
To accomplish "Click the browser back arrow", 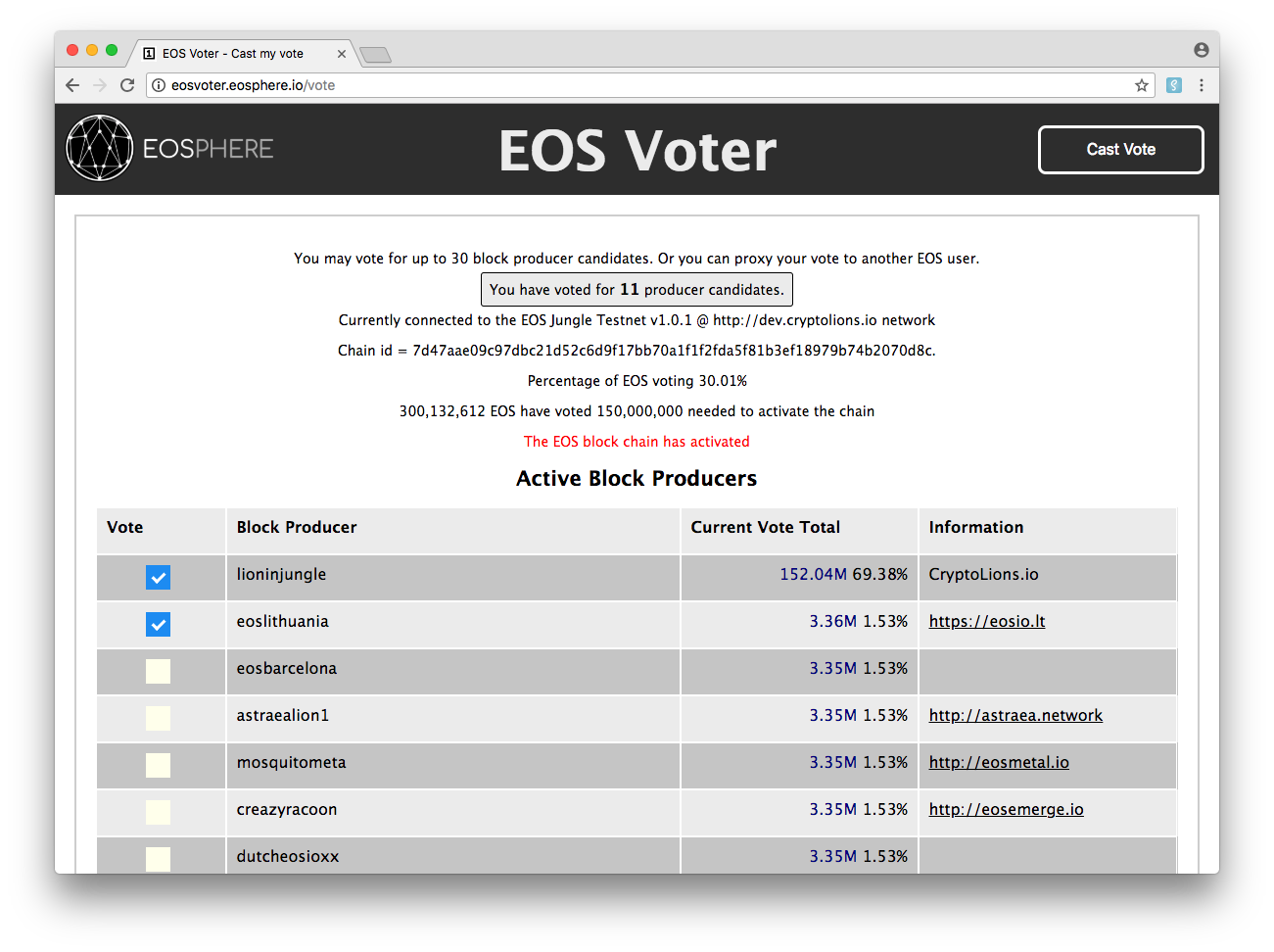I will point(72,85).
